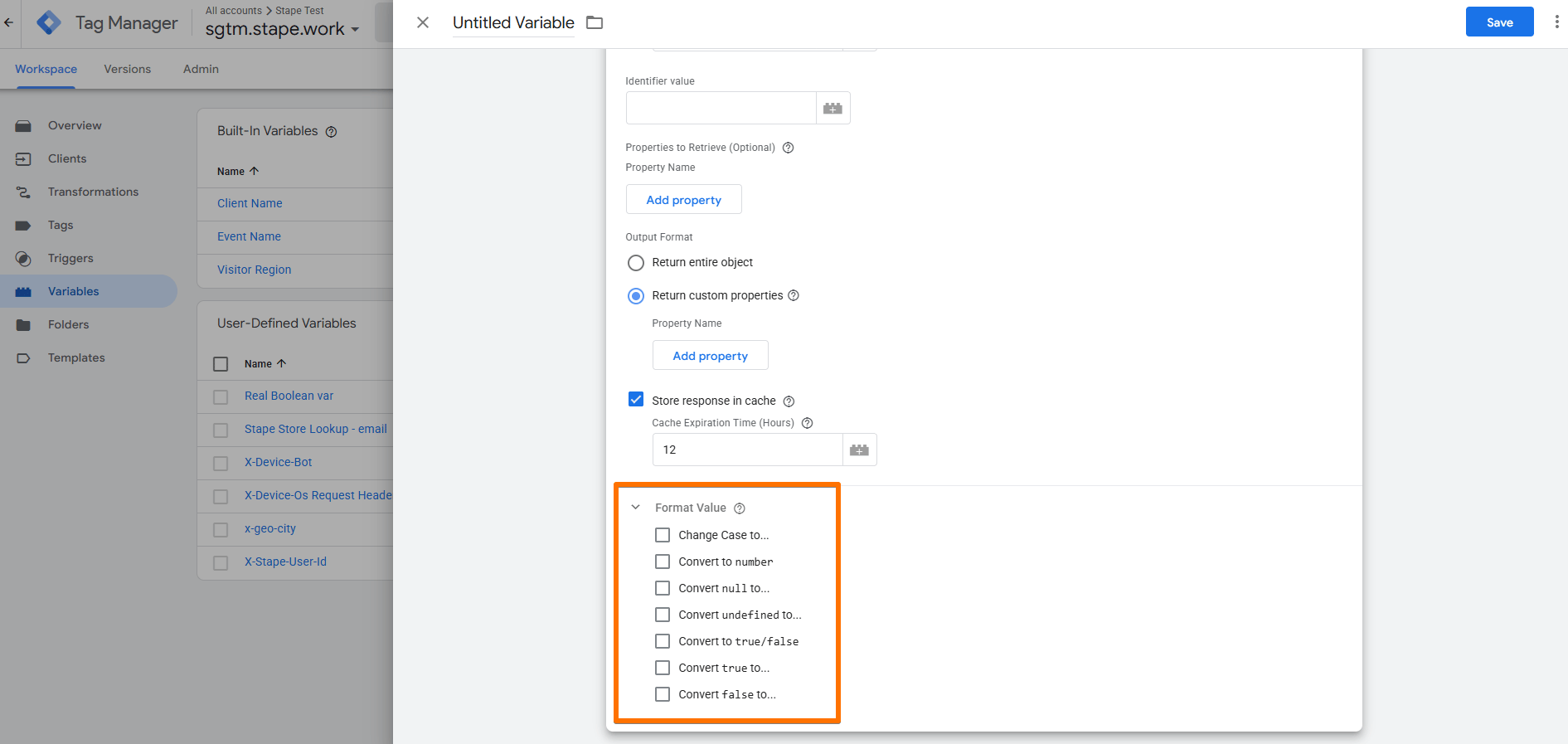Switch to the Workspace tab
The width and height of the screenshot is (1568, 744).
click(x=46, y=69)
